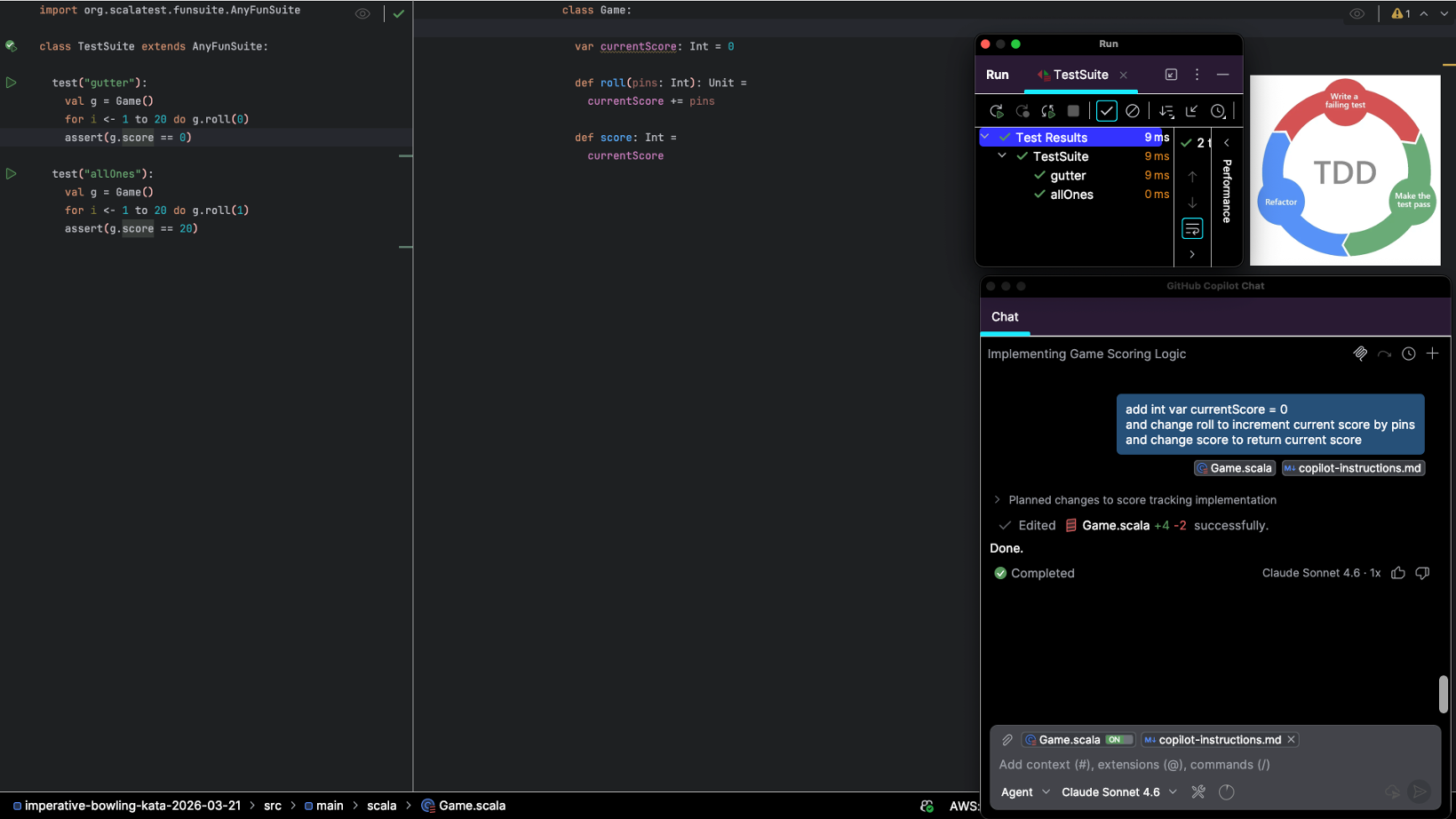Run the gutter test from editor gutter

12,83
